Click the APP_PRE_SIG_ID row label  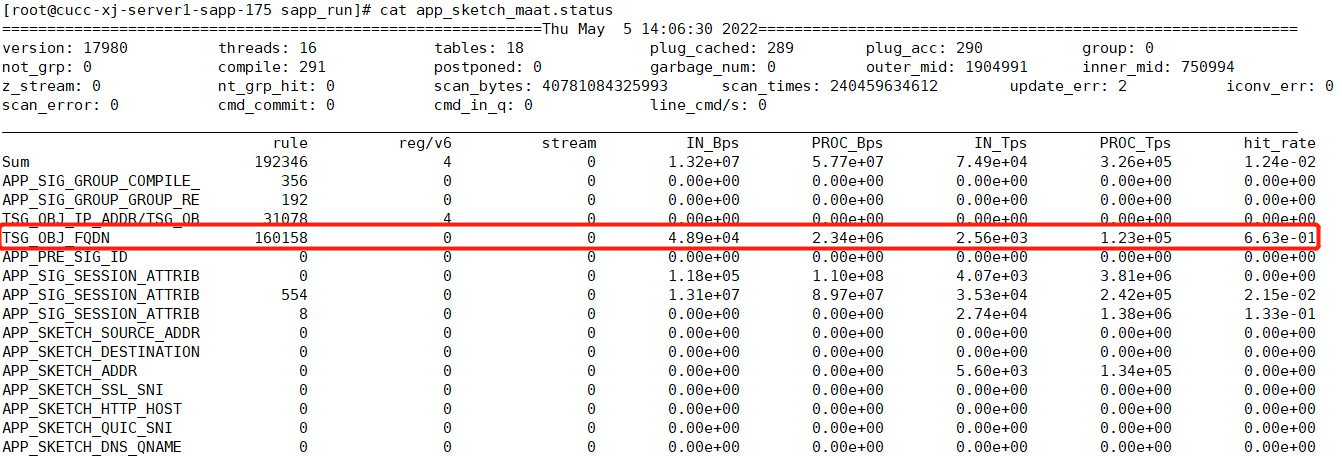coord(64,257)
